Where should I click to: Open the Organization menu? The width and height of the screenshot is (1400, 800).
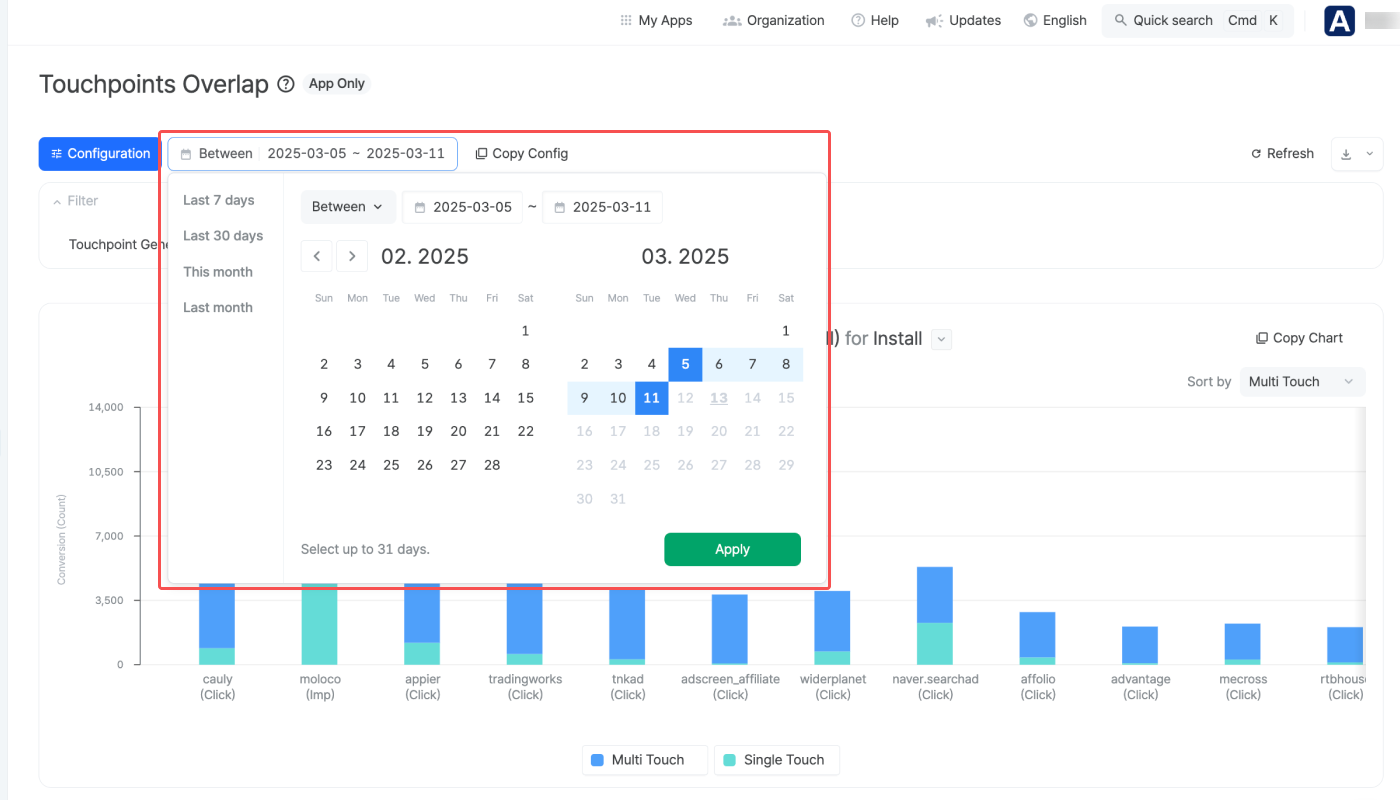pos(774,20)
